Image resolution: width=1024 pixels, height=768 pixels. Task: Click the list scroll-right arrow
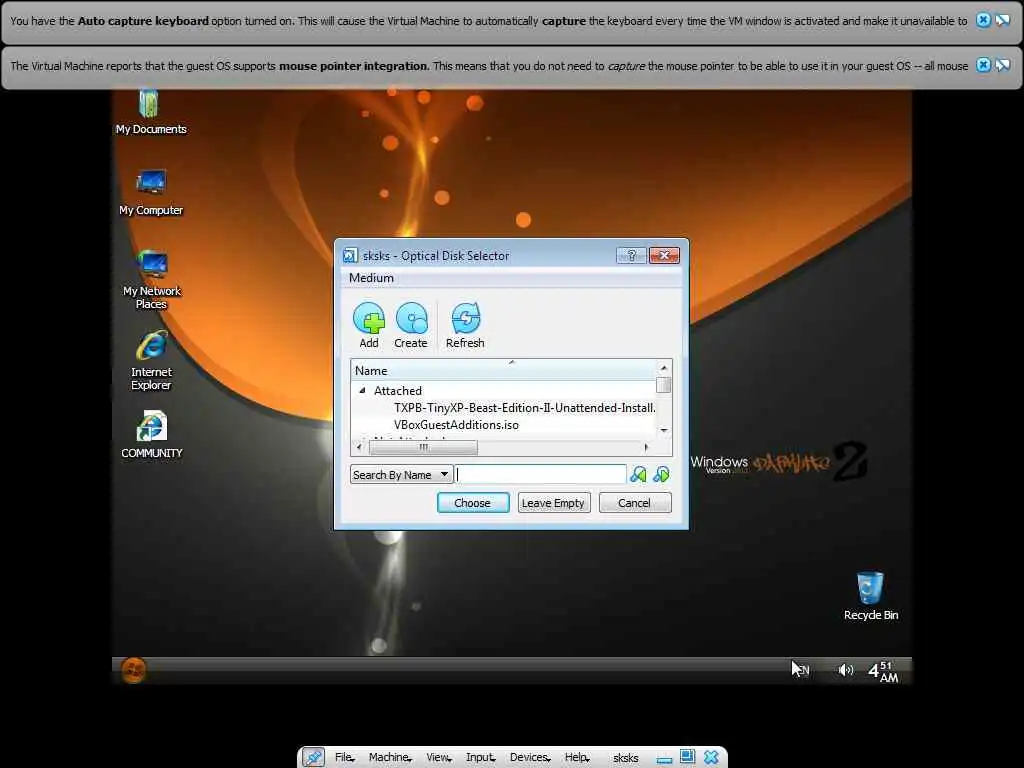(x=646, y=447)
